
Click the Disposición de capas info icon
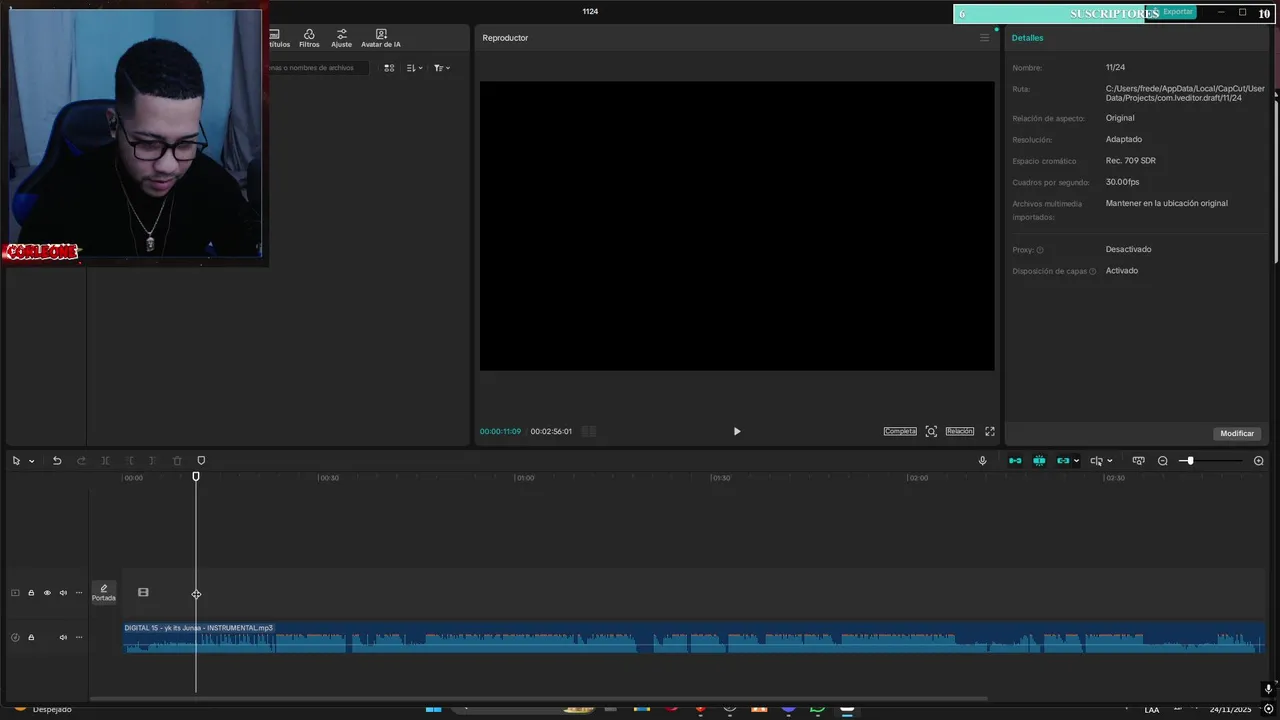click(1092, 271)
